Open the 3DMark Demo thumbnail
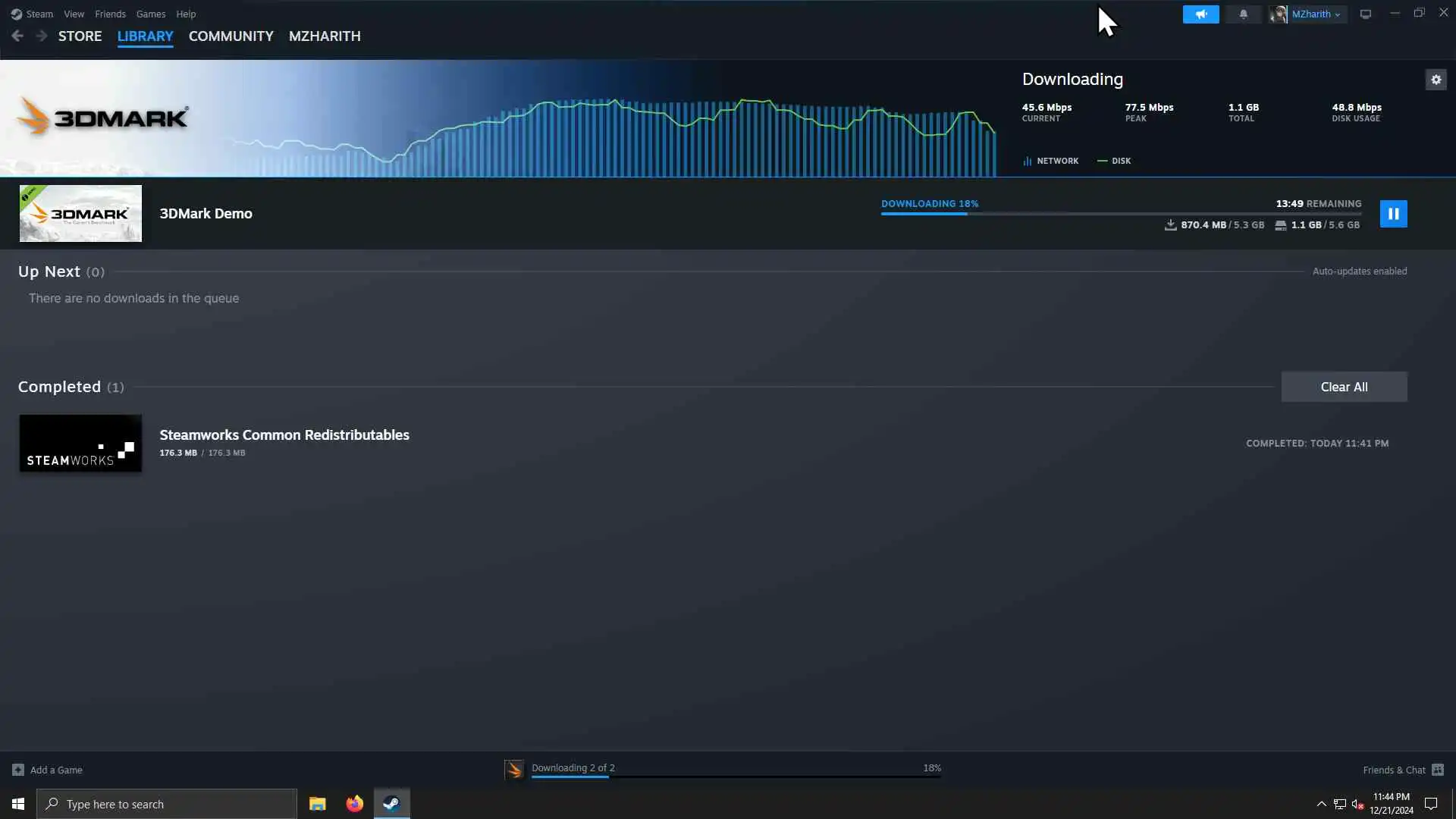 point(80,214)
